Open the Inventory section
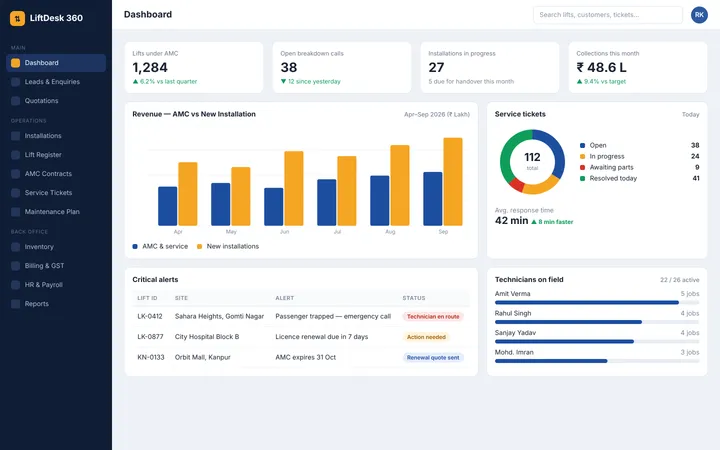The width and height of the screenshot is (720, 450). point(56,247)
